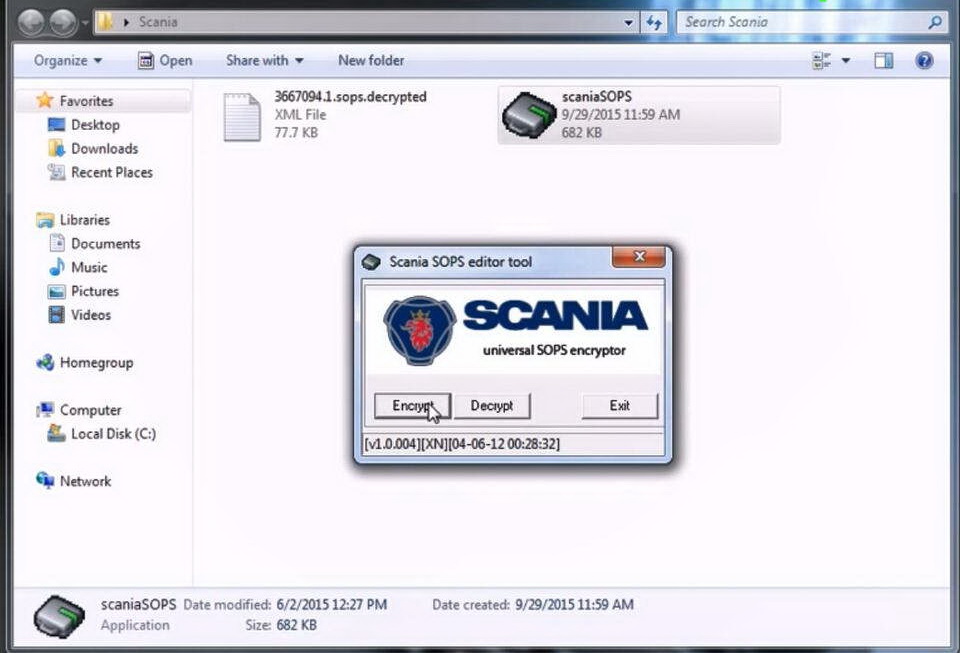This screenshot has height=653, width=960.
Task: Open the Videos library
Action: click(91, 315)
